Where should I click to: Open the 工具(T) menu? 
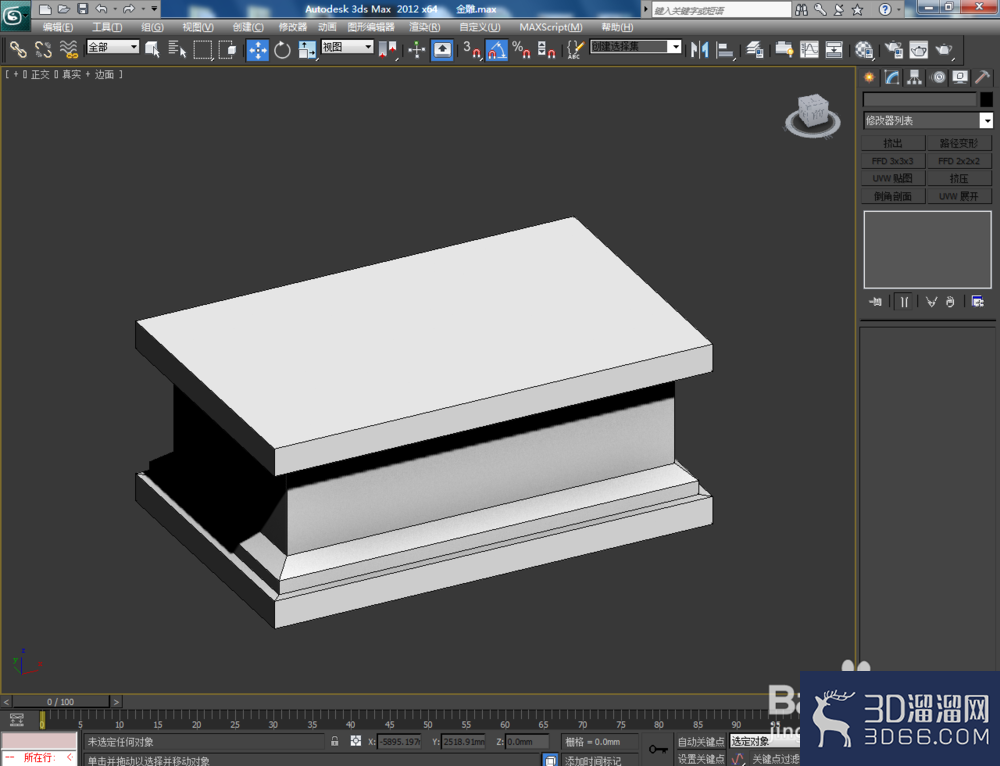tap(107, 27)
